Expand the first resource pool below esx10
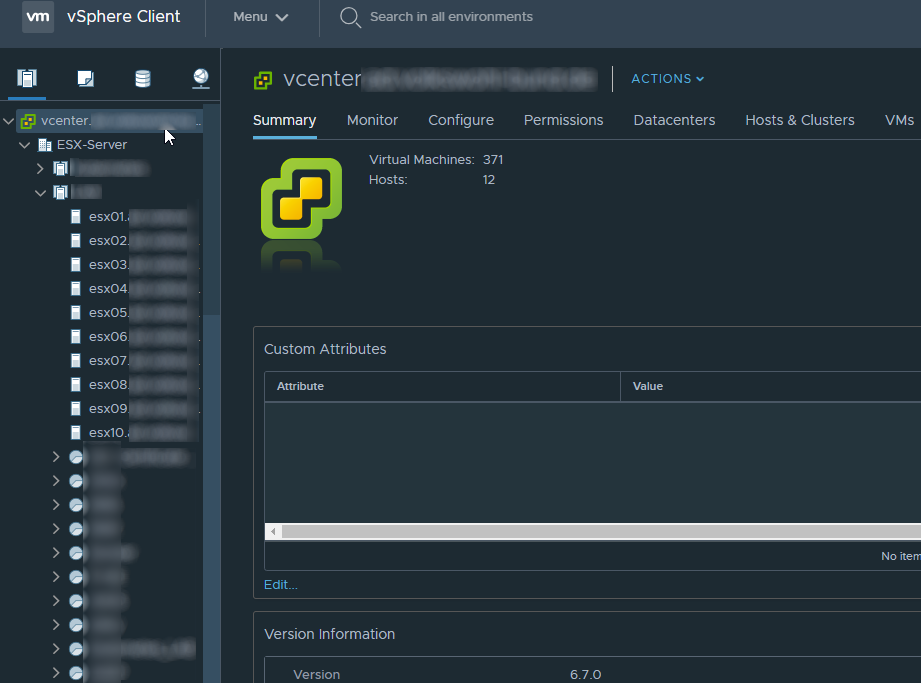The image size is (921, 683). click(56, 457)
